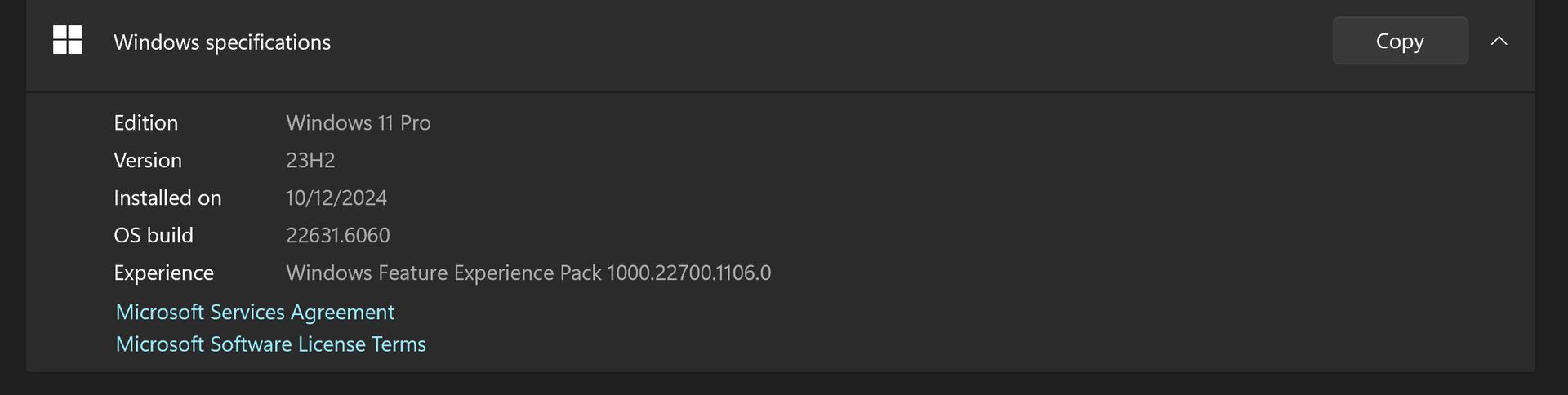This screenshot has width=1568, height=395.
Task: Open the Microsoft Services Agreement link
Action: click(x=255, y=313)
